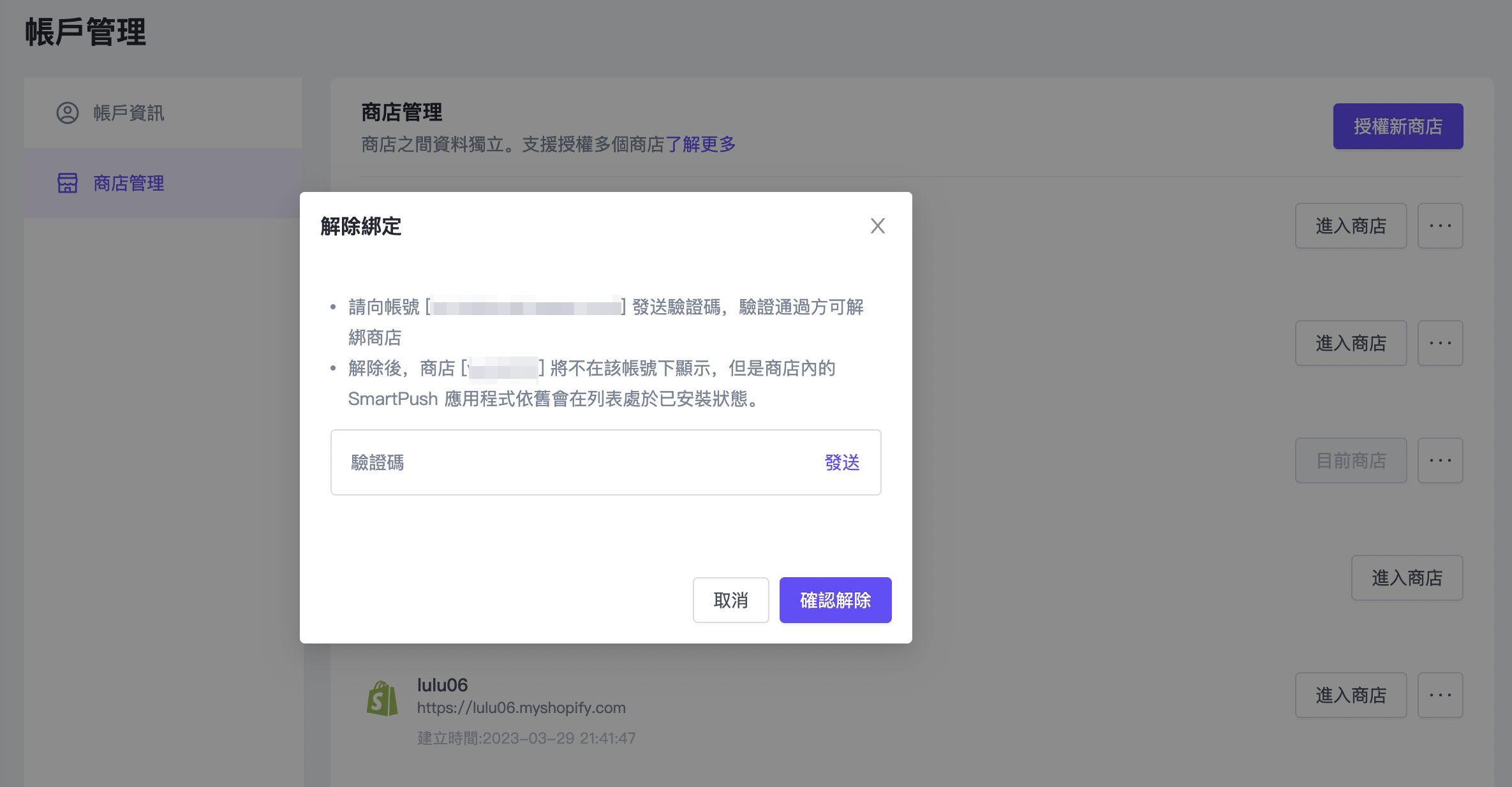The height and width of the screenshot is (787, 1512).
Task: Open the lulu06.myshopify.com store URL
Action: (x=521, y=708)
